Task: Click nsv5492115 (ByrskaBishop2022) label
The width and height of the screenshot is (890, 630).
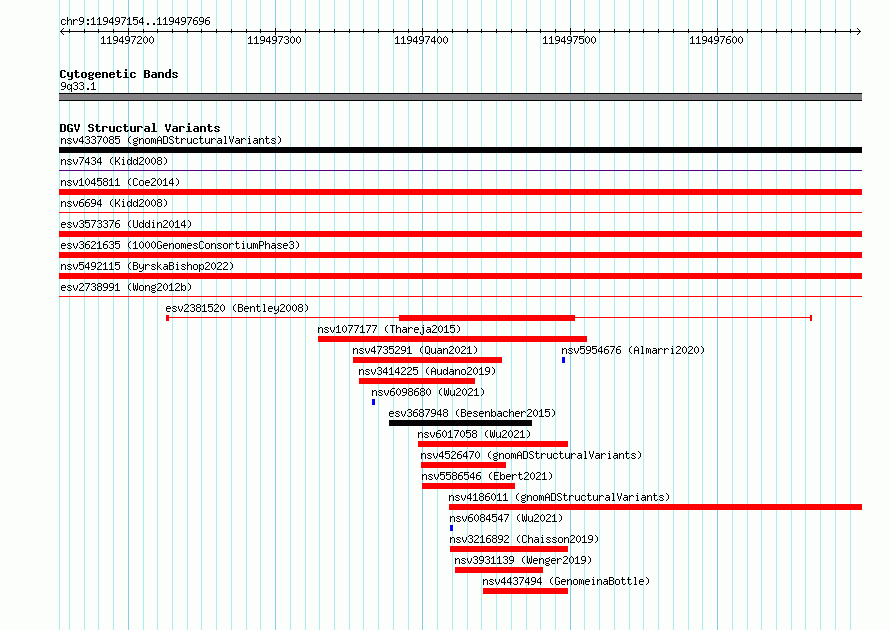Action: (x=147, y=266)
